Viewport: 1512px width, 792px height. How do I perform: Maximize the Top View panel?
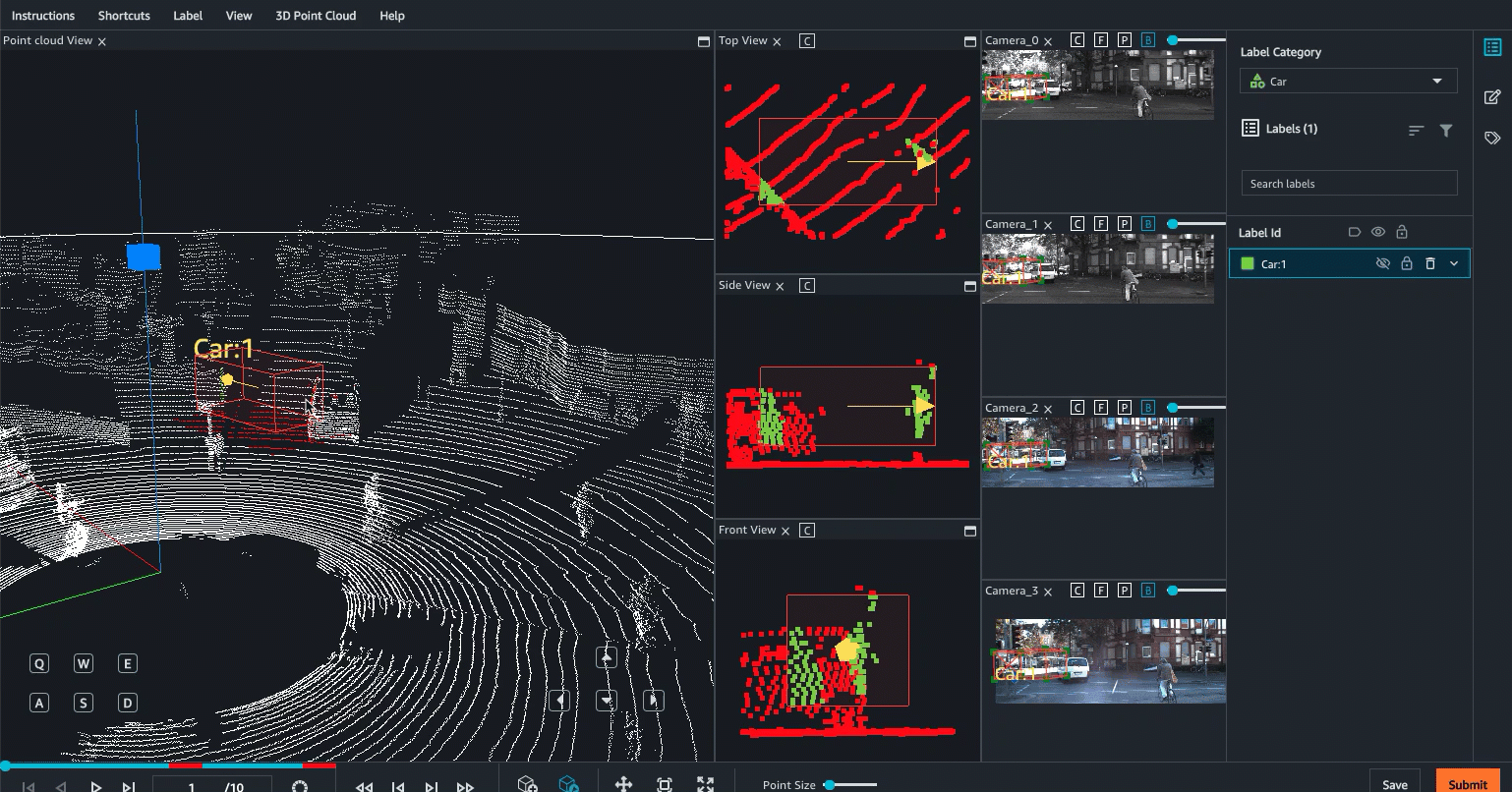click(x=970, y=41)
